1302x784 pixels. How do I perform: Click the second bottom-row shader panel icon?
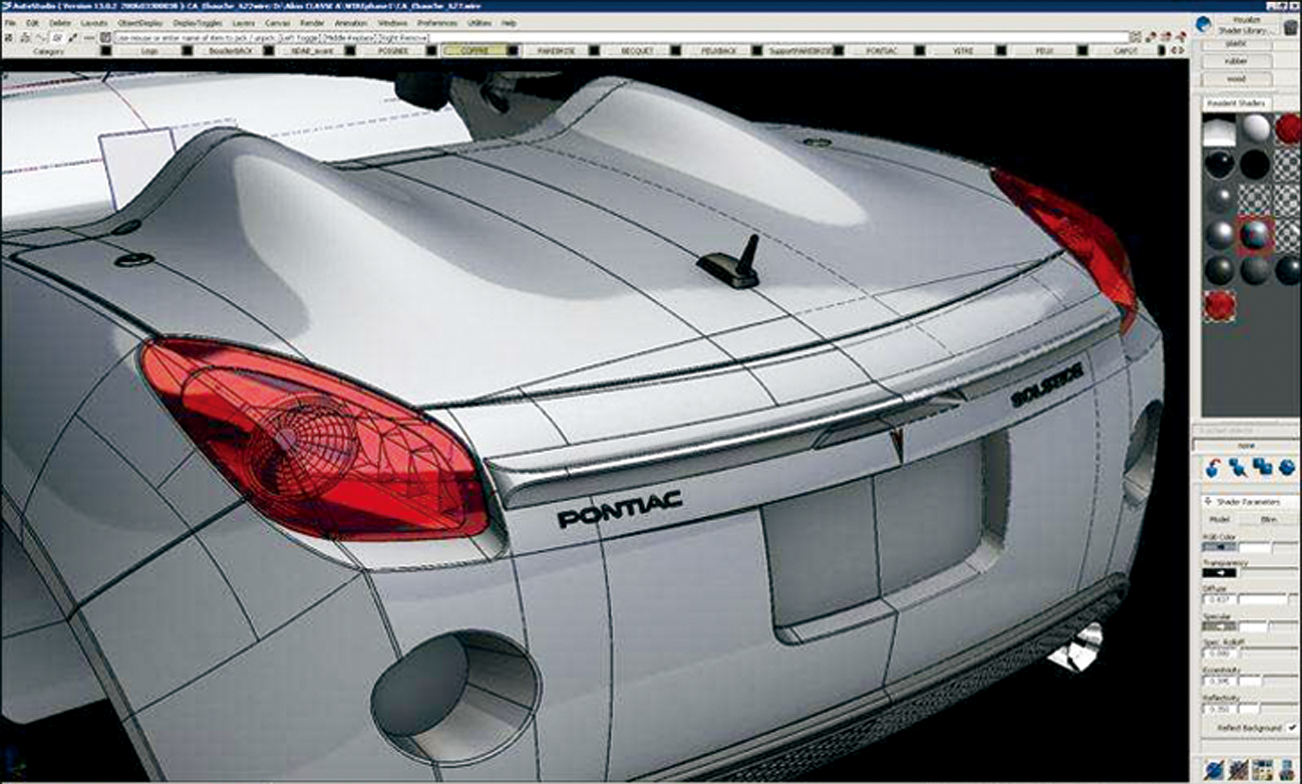[1239, 769]
